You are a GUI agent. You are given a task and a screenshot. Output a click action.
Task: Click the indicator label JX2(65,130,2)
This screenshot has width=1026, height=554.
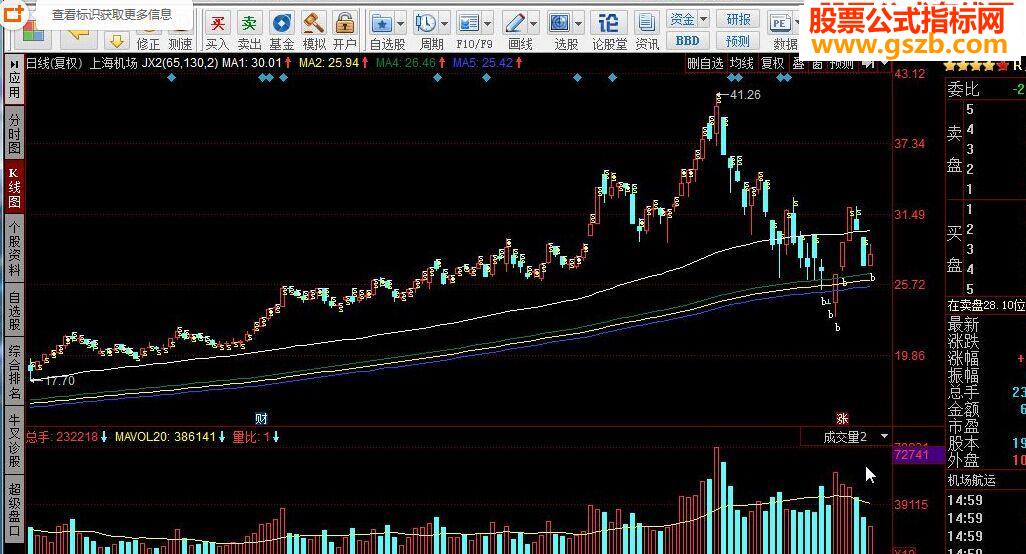pos(181,63)
